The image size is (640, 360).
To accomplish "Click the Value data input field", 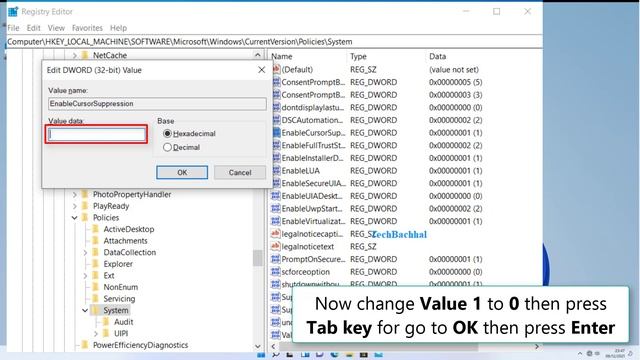I will 97,134.
